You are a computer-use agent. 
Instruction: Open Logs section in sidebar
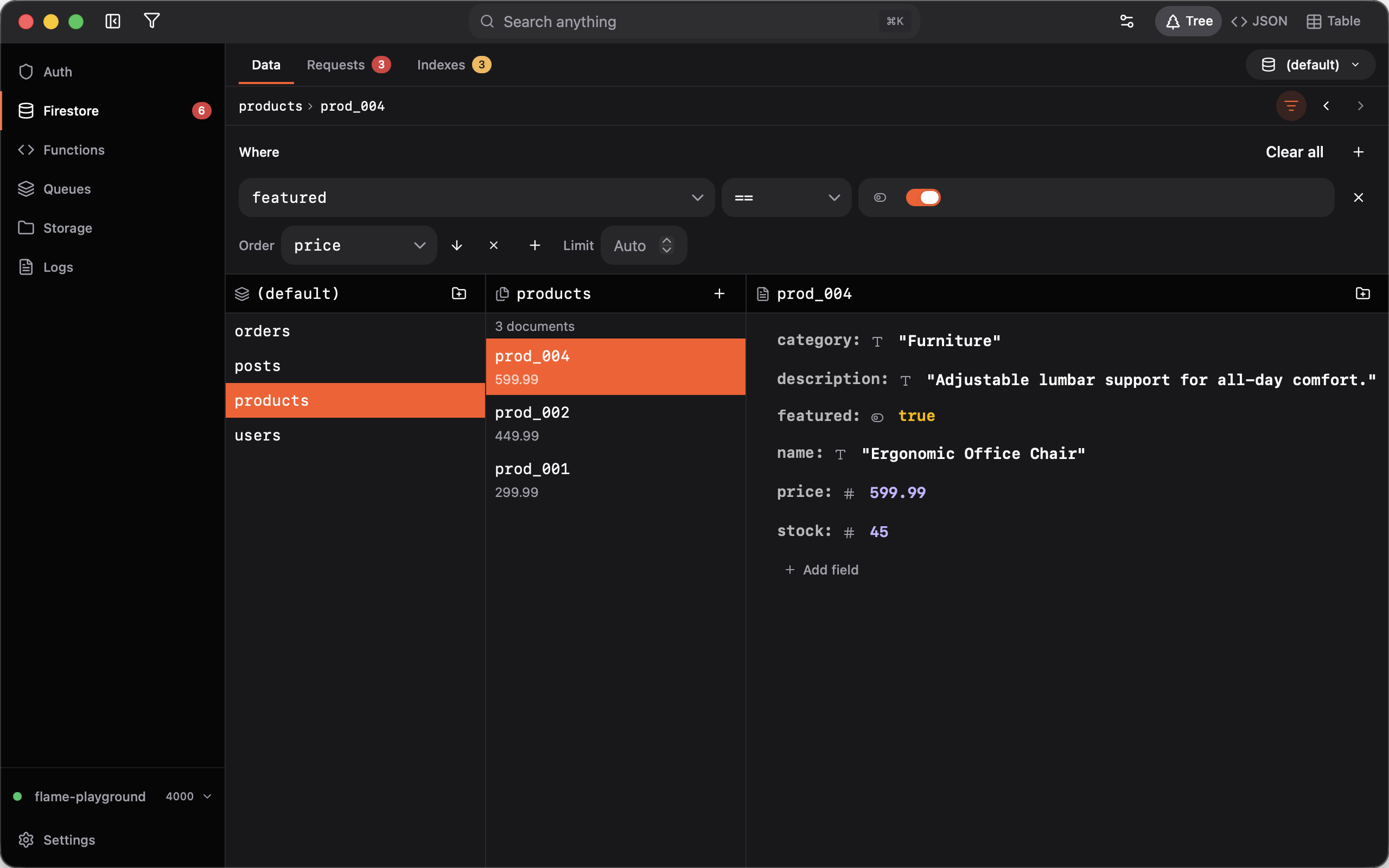tap(112, 267)
